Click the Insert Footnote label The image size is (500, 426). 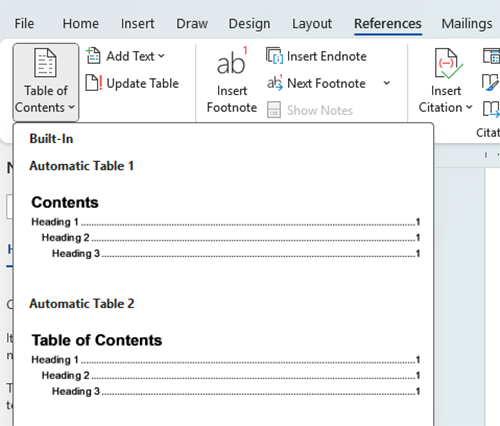click(x=232, y=99)
